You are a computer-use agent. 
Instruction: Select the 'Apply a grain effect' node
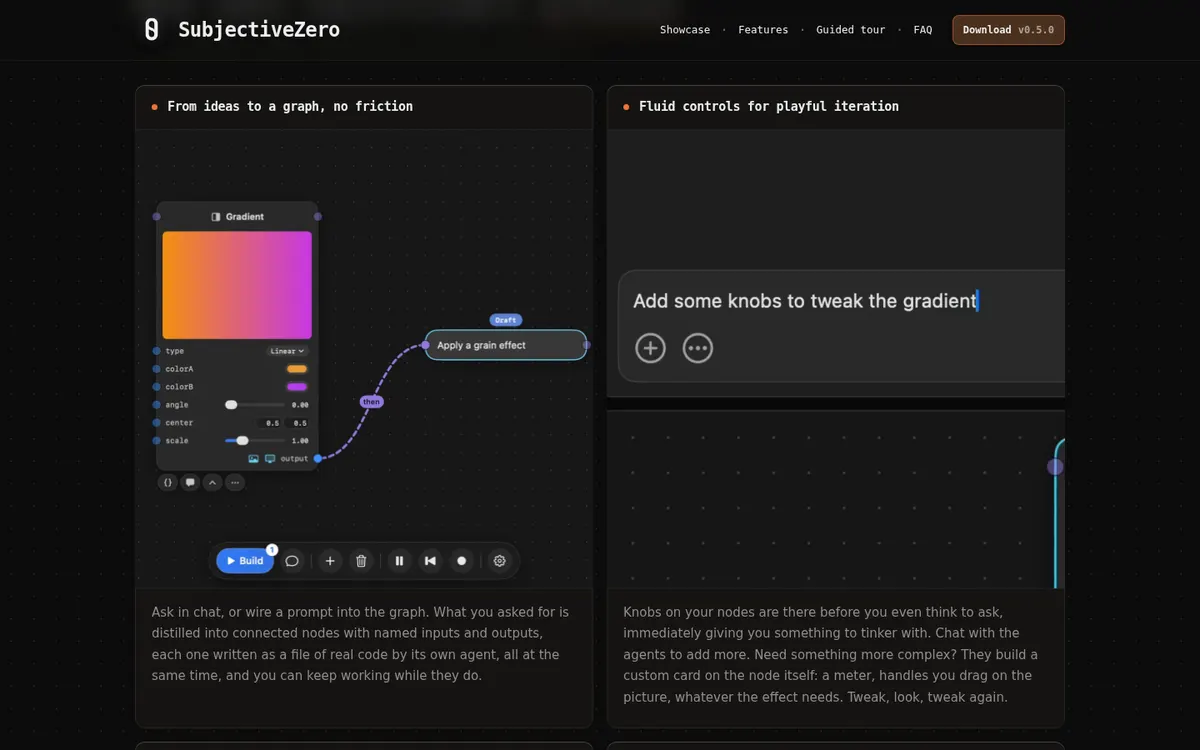pyautogui.click(x=506, y=345)
